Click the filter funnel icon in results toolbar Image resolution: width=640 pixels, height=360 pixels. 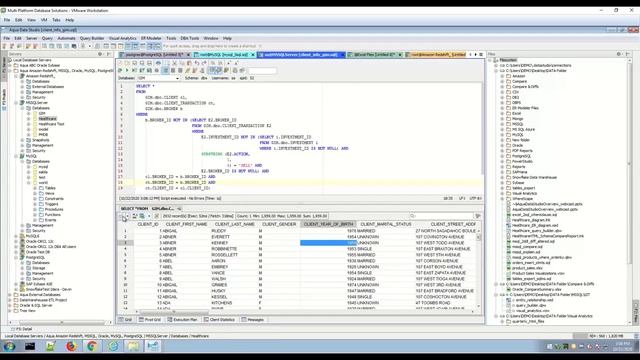(478, 216)
